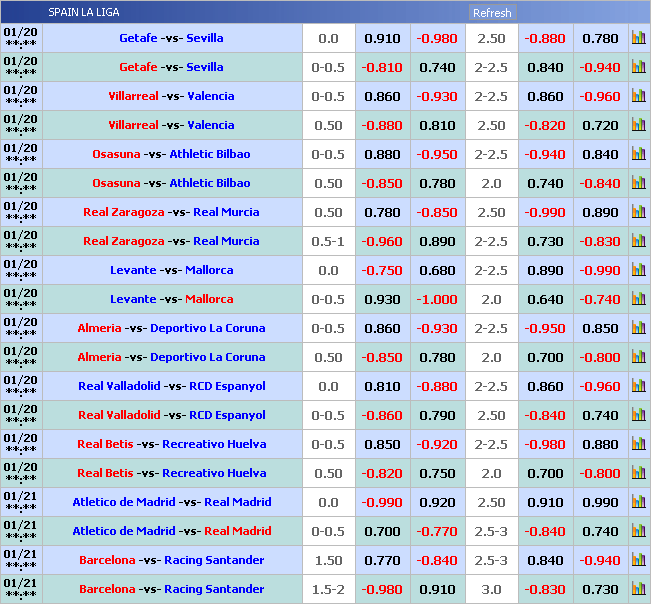Screen dimensions: 651x604
Task: Select -0.750 odds in Levante-Mallorca 0.0 row
Action: [382, 271]
